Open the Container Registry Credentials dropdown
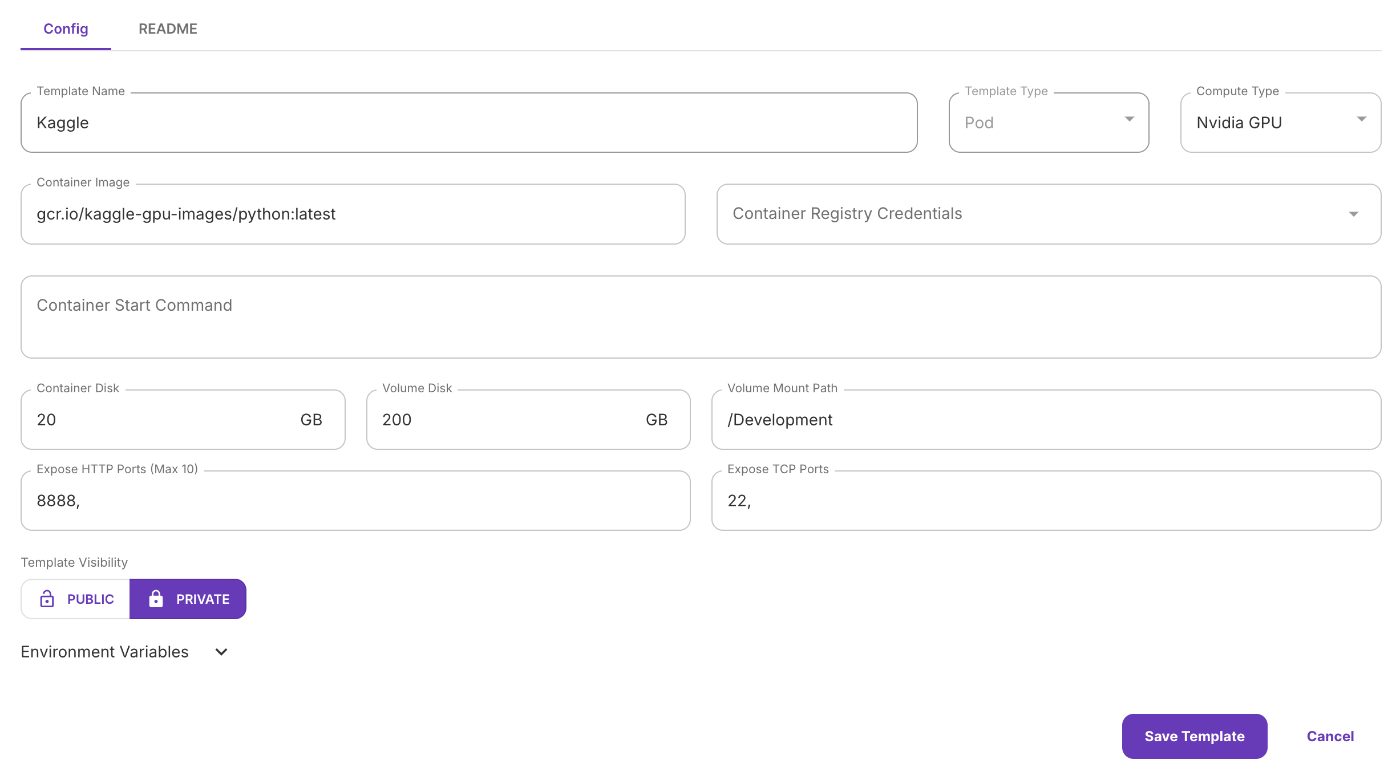 pyautogui.click(x=1049, y=214)
